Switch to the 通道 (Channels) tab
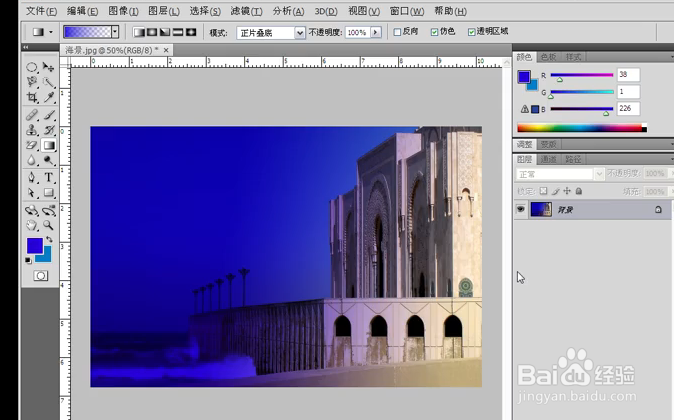 pos(548,159)
